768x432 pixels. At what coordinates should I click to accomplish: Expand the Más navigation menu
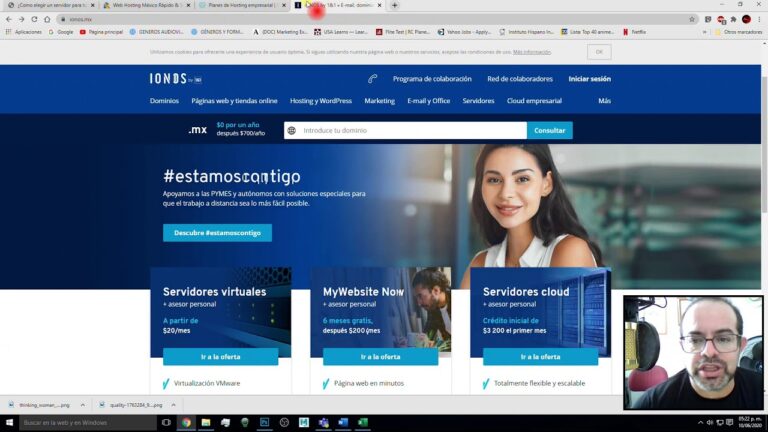604,101
